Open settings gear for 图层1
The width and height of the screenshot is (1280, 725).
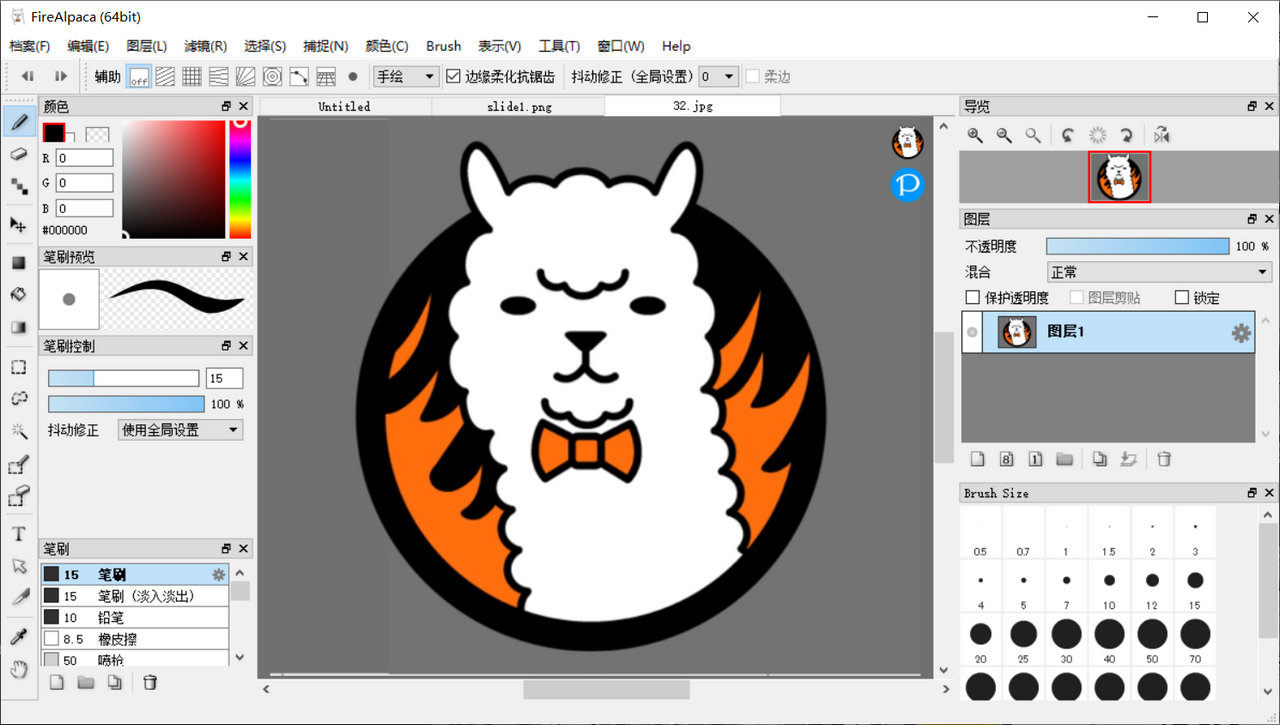pos(1241,333)
